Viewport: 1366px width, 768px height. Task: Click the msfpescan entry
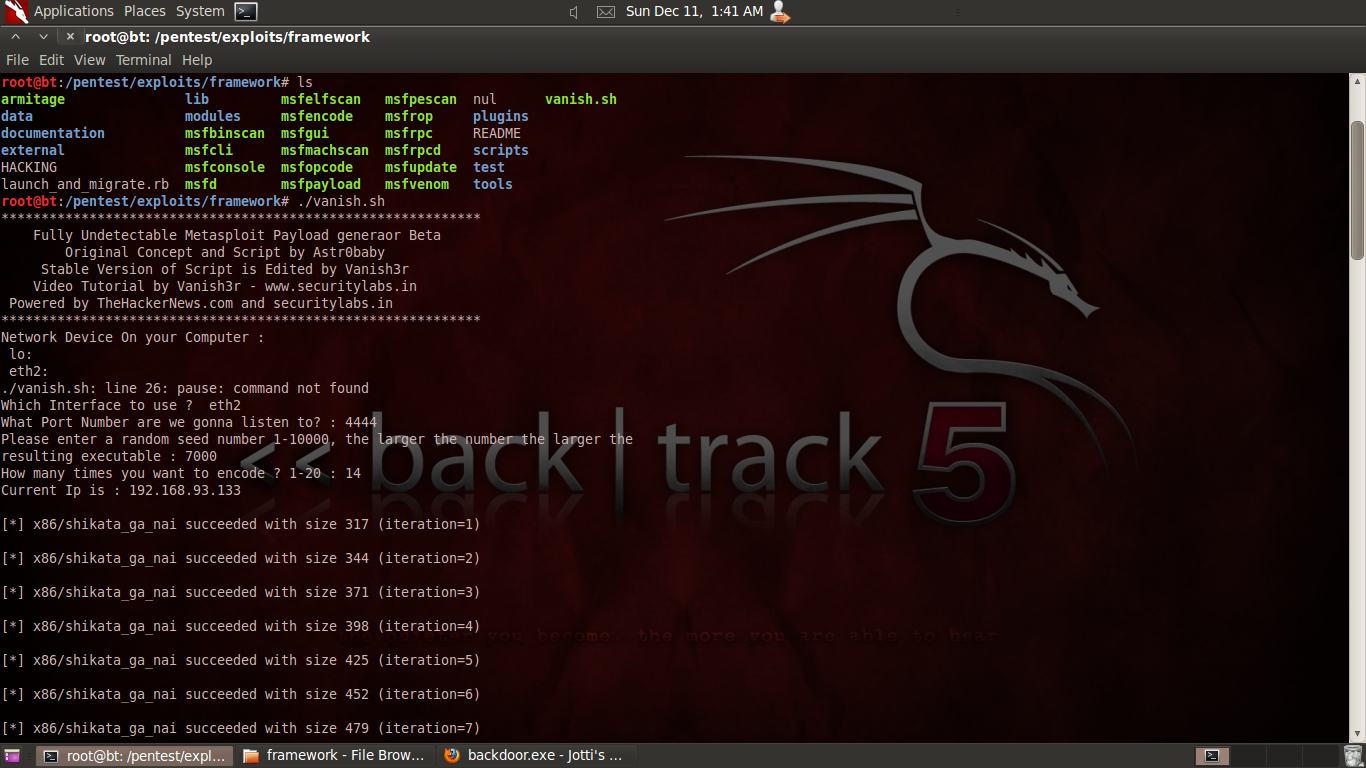[421, 99]
